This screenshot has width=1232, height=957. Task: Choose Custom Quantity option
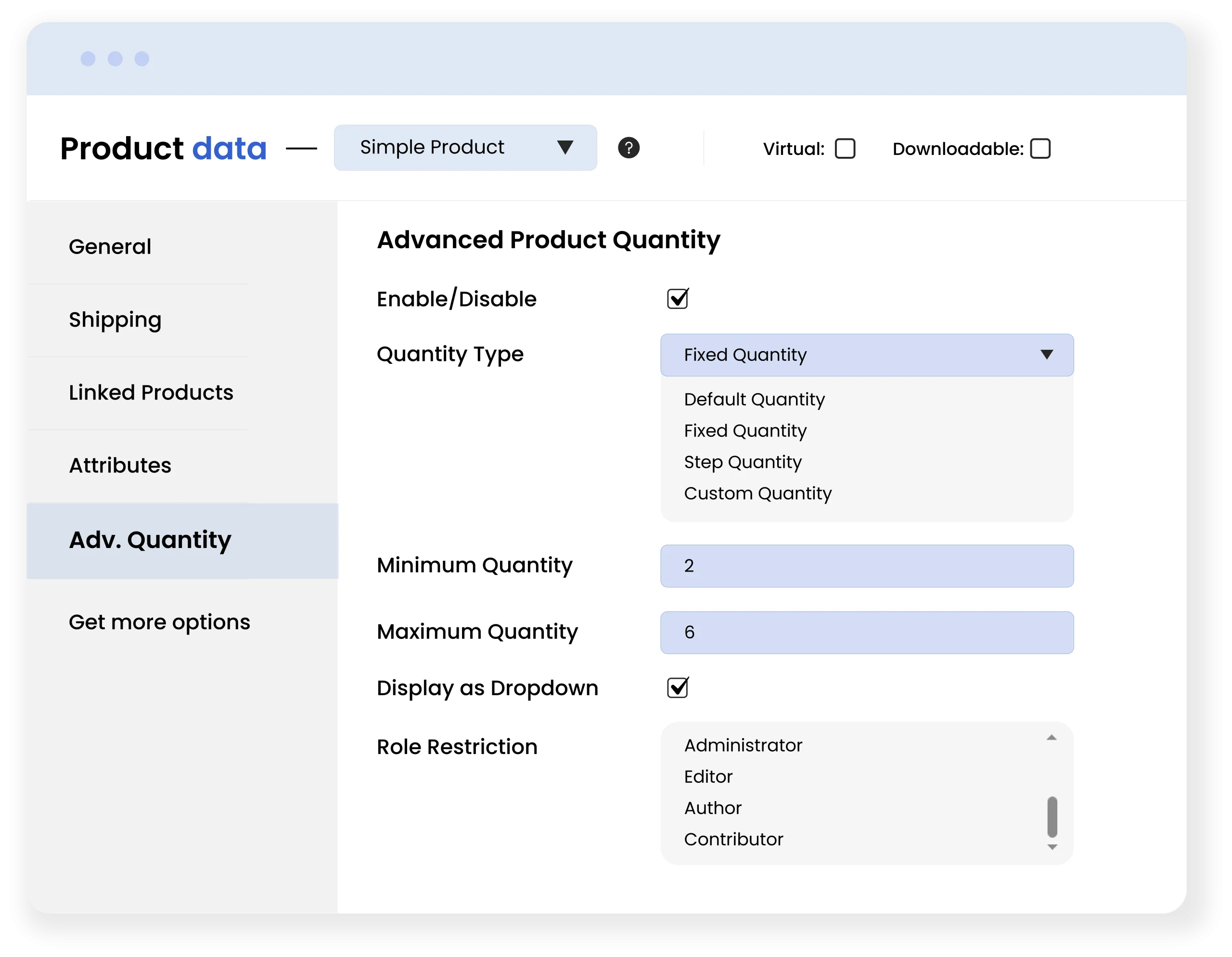tap(757, 494)
